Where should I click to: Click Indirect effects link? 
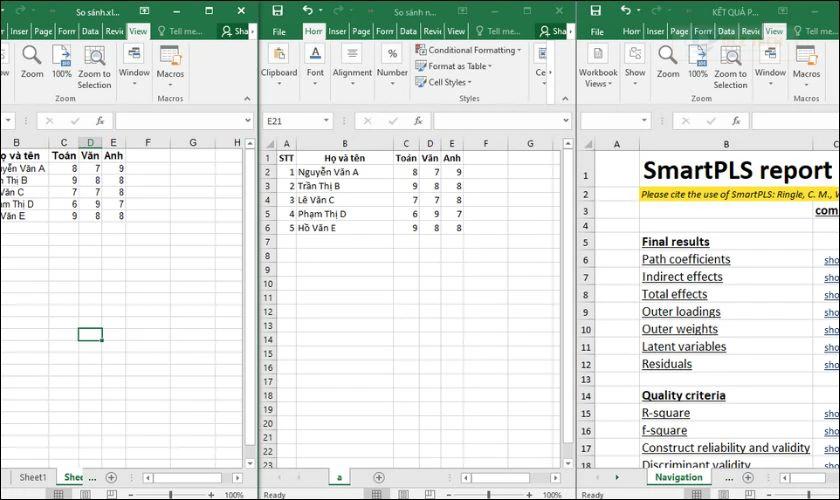coord(682,277)
